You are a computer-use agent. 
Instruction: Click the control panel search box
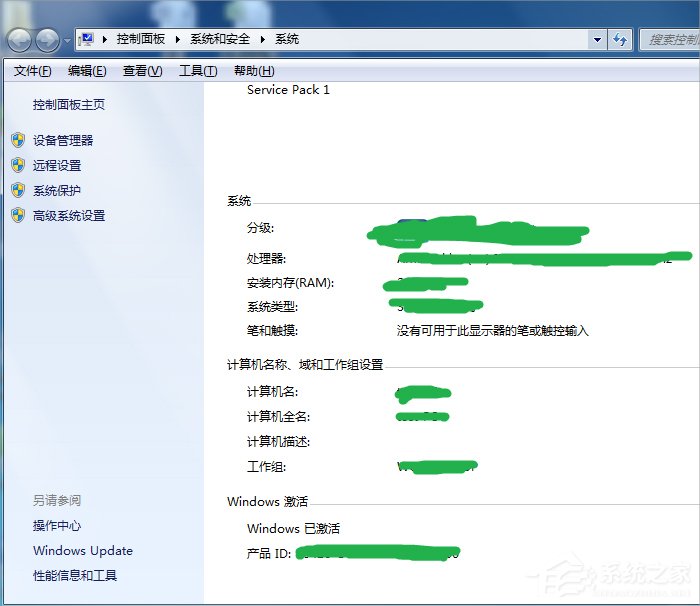[670, 40]
